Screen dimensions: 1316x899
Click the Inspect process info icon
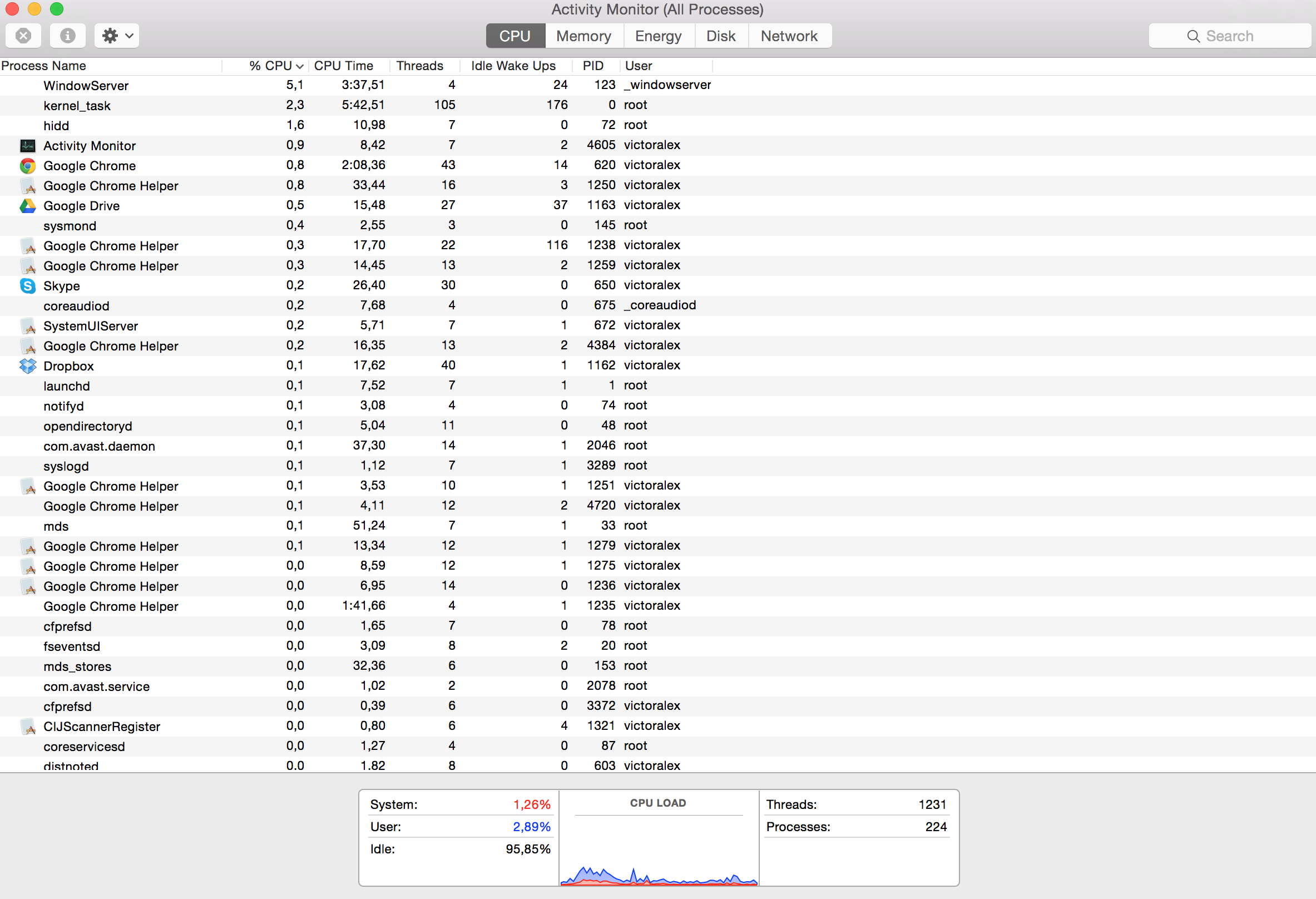[x=67, y=36]
